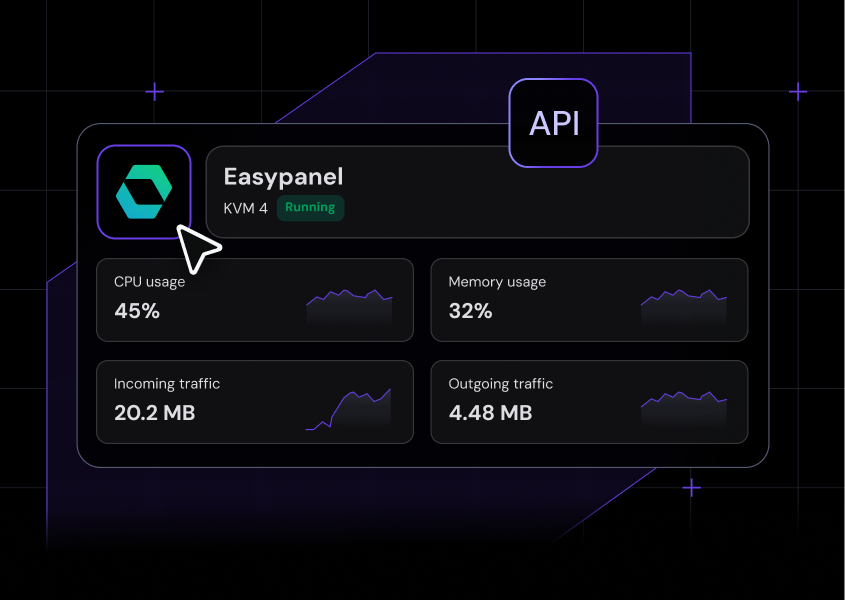Select the Easypanel title menu entry
845x600 pixels.
coord(282,177)
